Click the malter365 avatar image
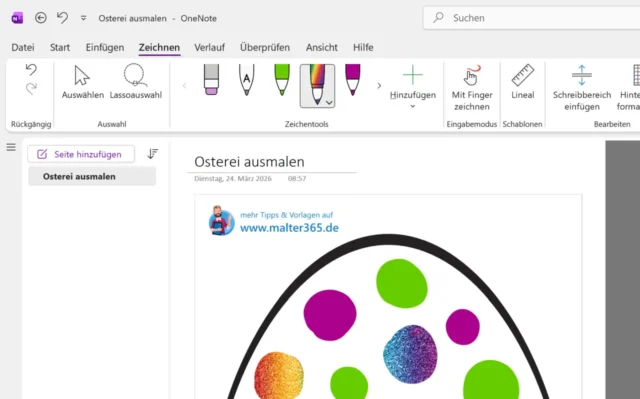Viewport: 640px width, 399px height. point(221,221)
